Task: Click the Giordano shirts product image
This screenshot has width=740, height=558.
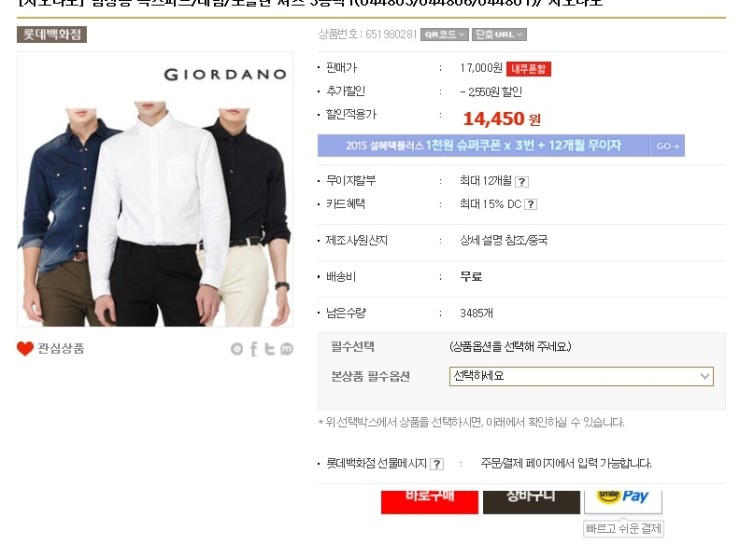Action: (155, 189)
